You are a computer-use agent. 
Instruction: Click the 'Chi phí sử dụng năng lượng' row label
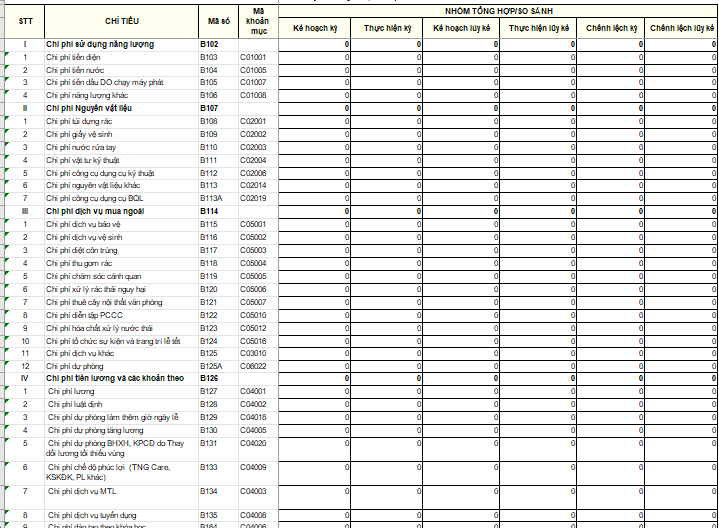99,45
